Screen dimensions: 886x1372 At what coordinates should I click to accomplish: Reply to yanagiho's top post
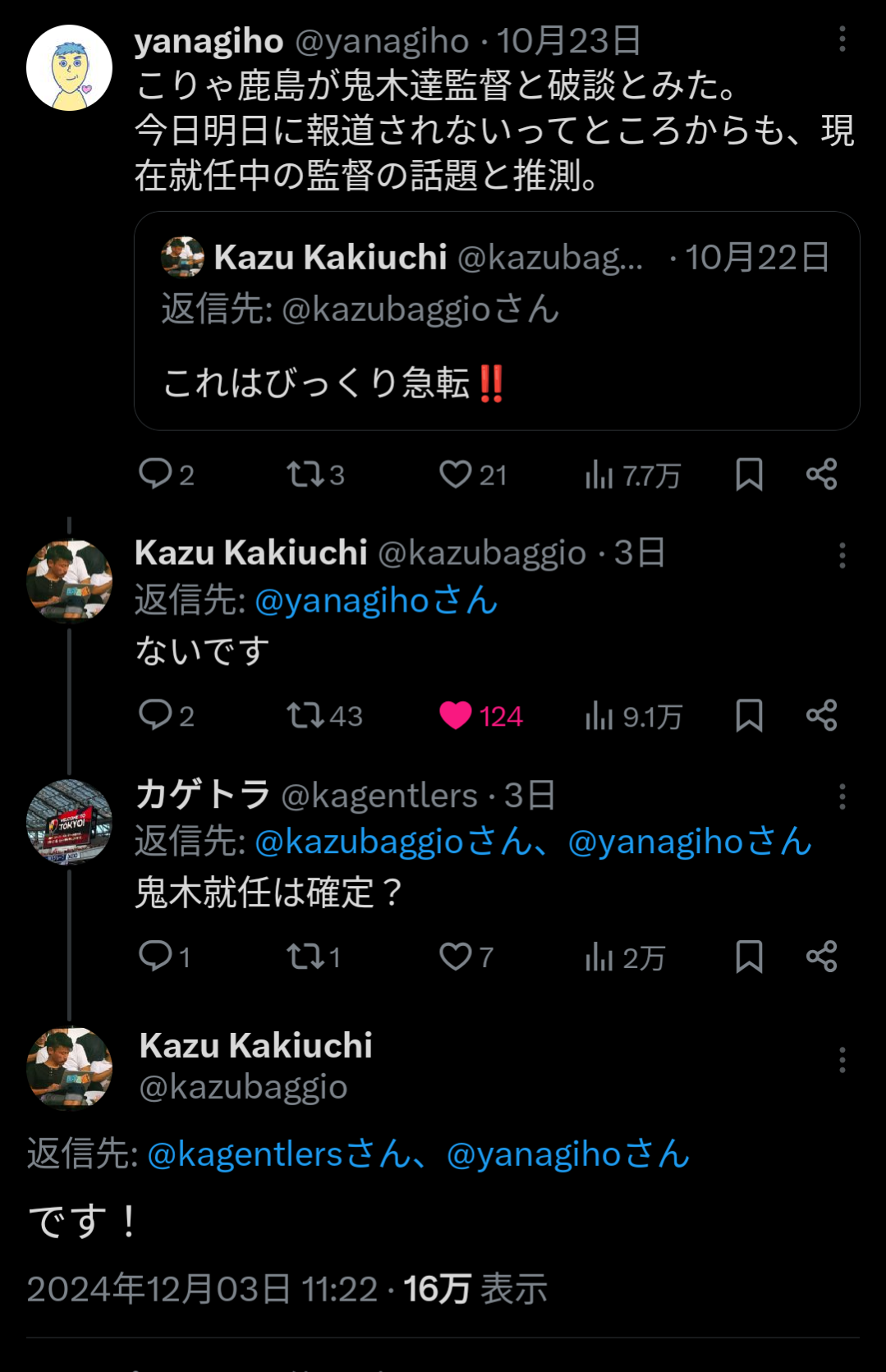155,474
